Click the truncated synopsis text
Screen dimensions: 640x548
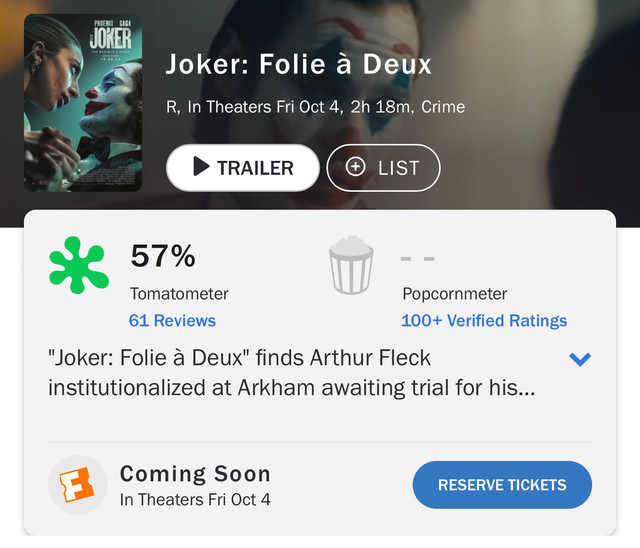click(291, 373)
